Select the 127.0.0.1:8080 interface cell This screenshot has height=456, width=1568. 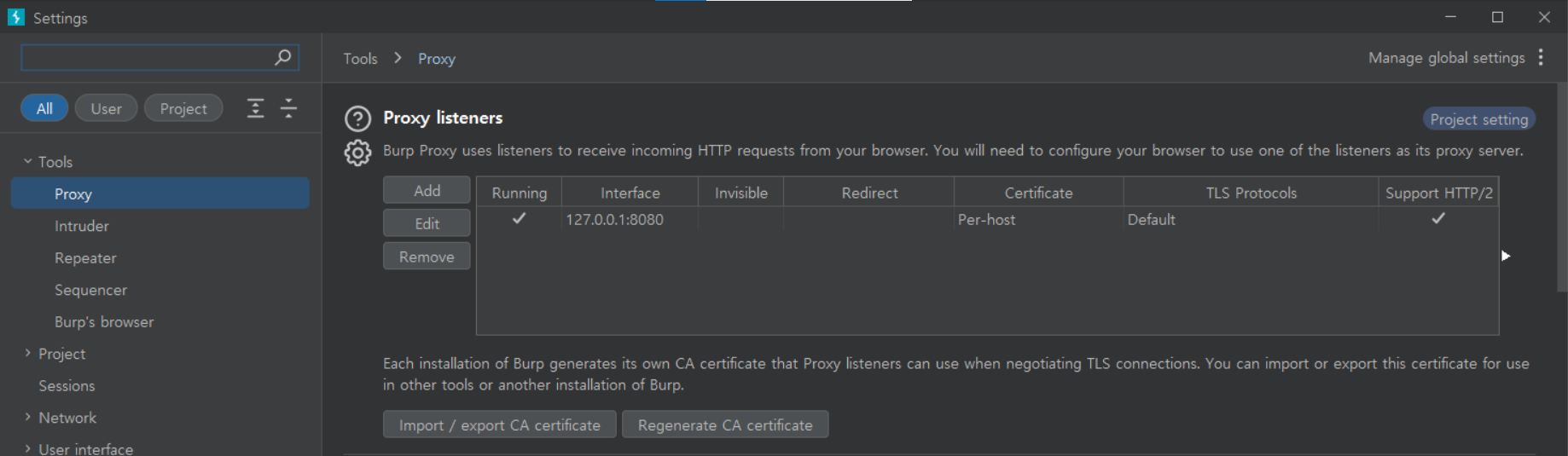pyautogui.click(x=630, y=219)
